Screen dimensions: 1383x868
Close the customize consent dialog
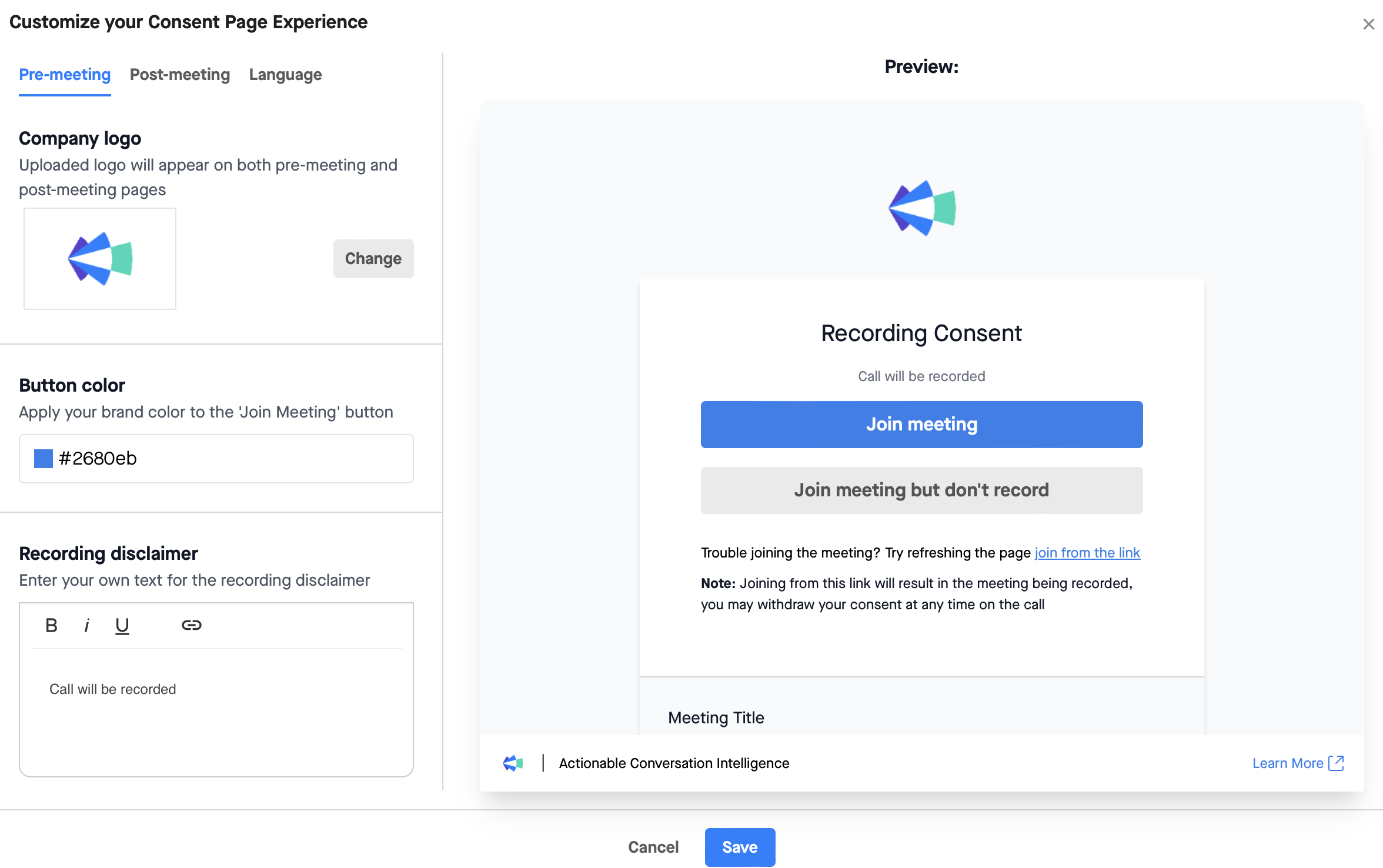[1368, 24]
